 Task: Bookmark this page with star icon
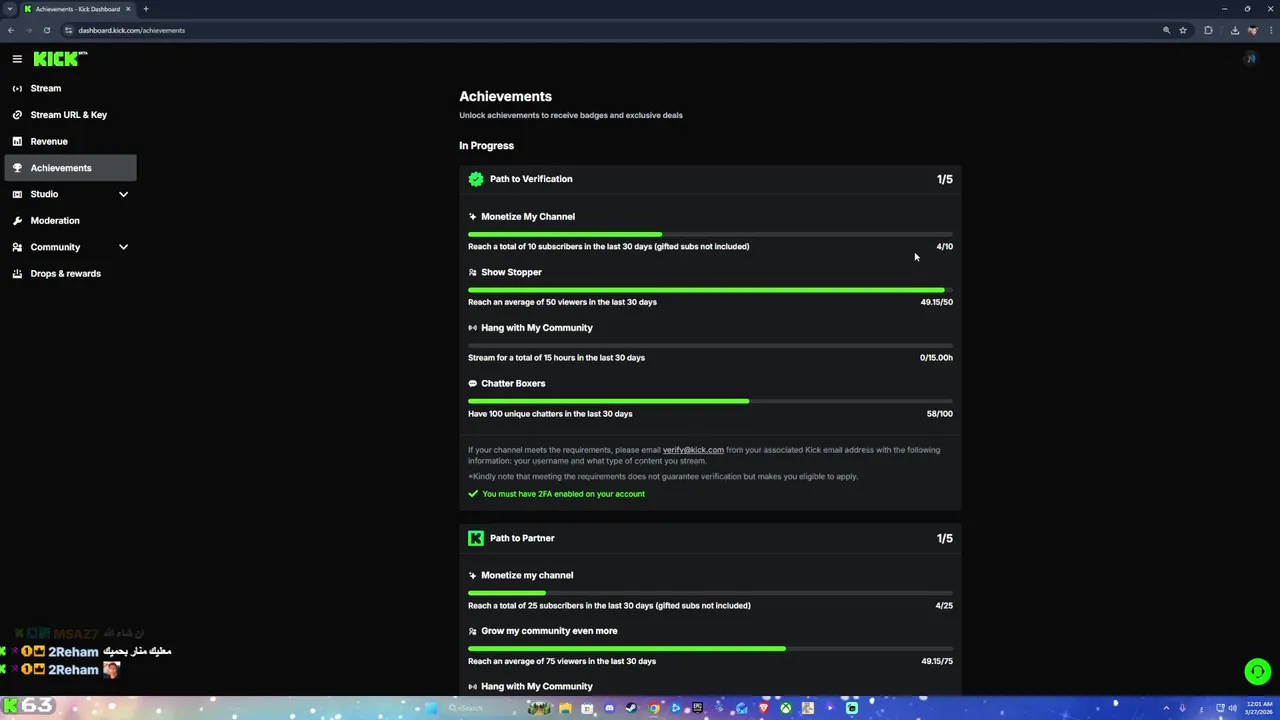(x=1183, y=30)
